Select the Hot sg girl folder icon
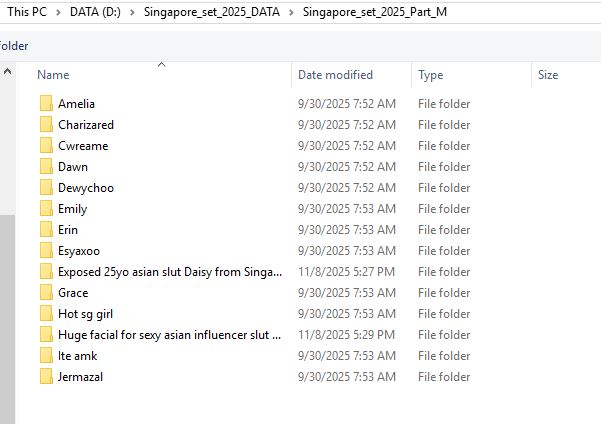 tap(46, 314)
